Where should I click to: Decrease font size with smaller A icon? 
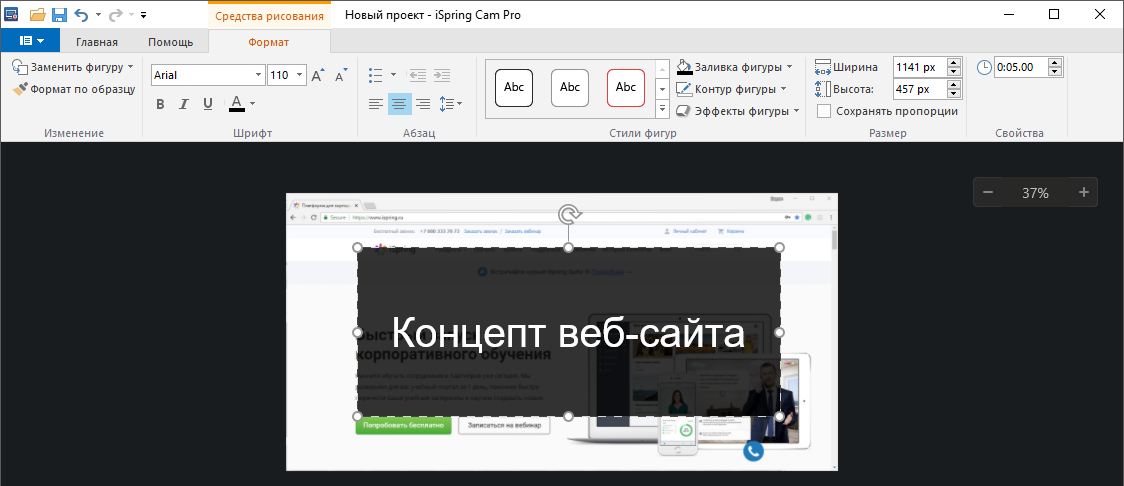coord(340,74)
